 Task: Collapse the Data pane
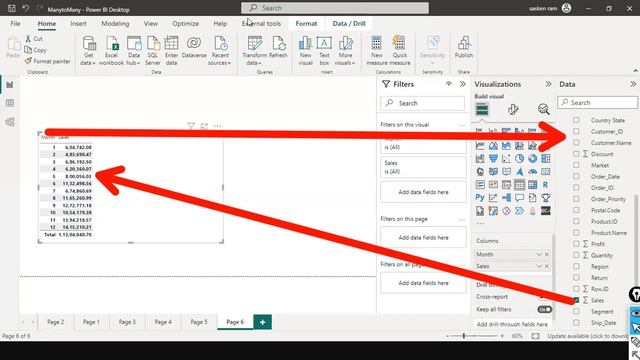(x=633, y=84)
